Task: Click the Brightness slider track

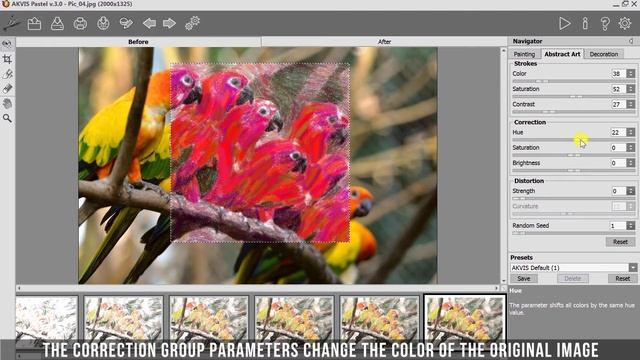Action: [573, 171]
